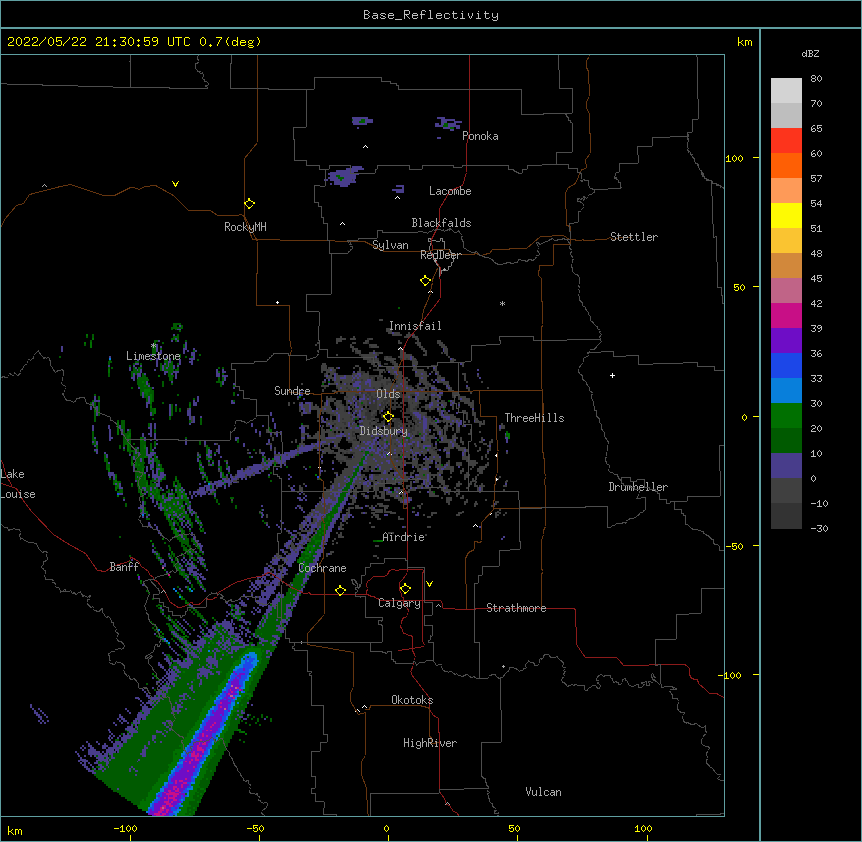Pick the royal blue swatch beside the 36 label

click(786, 365)
